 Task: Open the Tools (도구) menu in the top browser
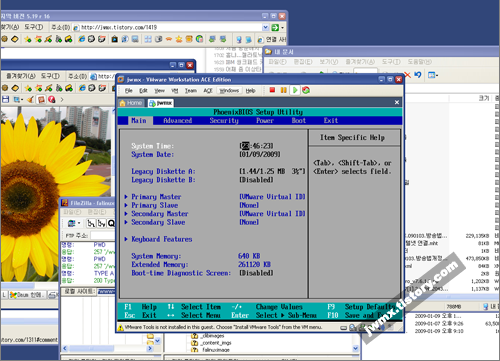coord(34,27)
